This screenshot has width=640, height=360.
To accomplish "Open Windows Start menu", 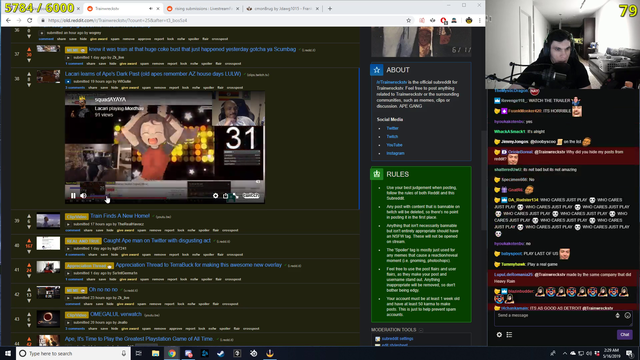I will coord(8,353).
